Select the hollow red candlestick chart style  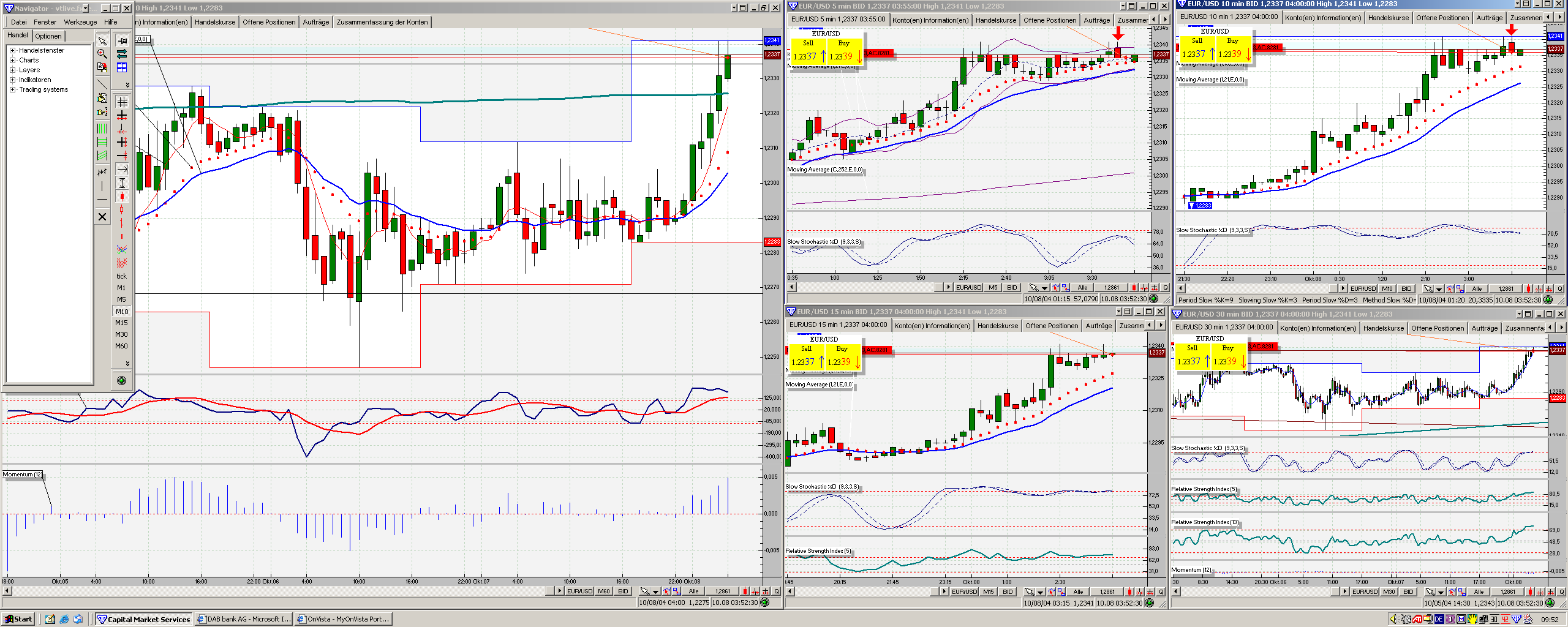122,210
